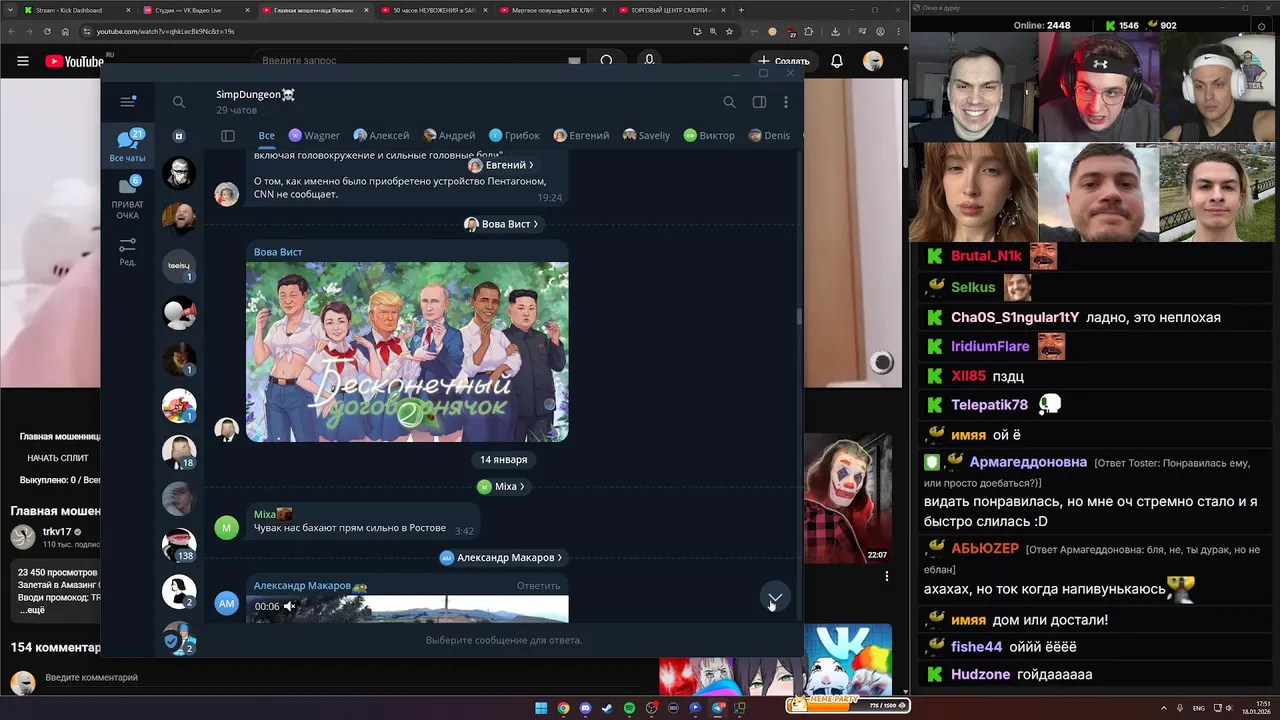Viewport: 1280px width, 720px height.
Task: Switch to the Грибок topic tab
Action: coord(514,136)
